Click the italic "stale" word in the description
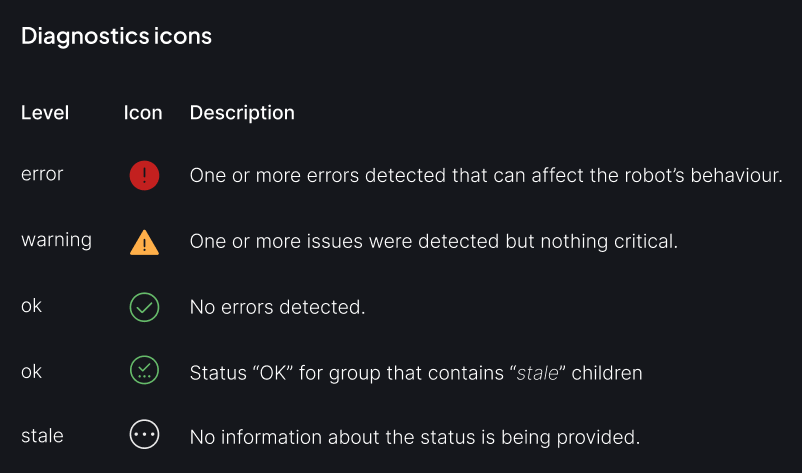 [x=537, y=373]
